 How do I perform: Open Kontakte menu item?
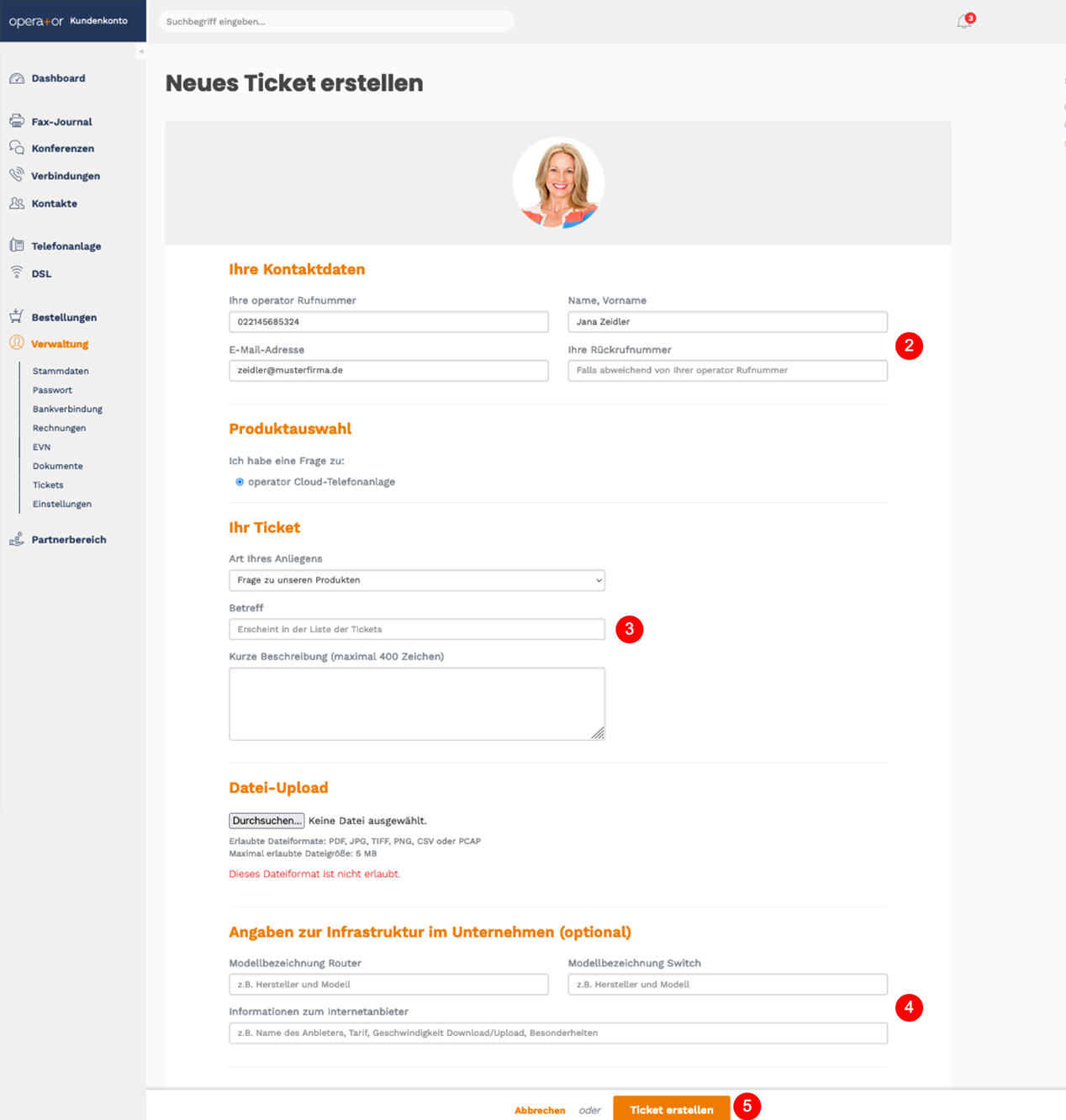click(x=54, y=203)
